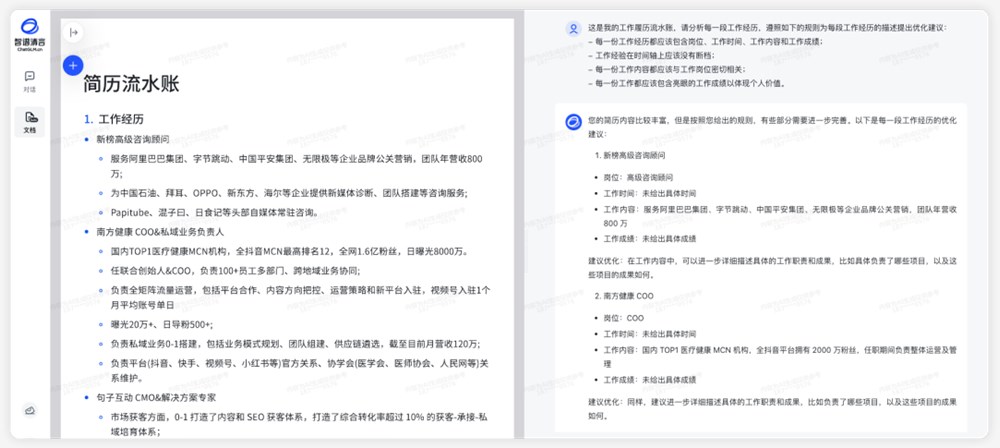Select the 文档 documents sidebar item
1000x448 pixels.
click(x=29, y=121)
